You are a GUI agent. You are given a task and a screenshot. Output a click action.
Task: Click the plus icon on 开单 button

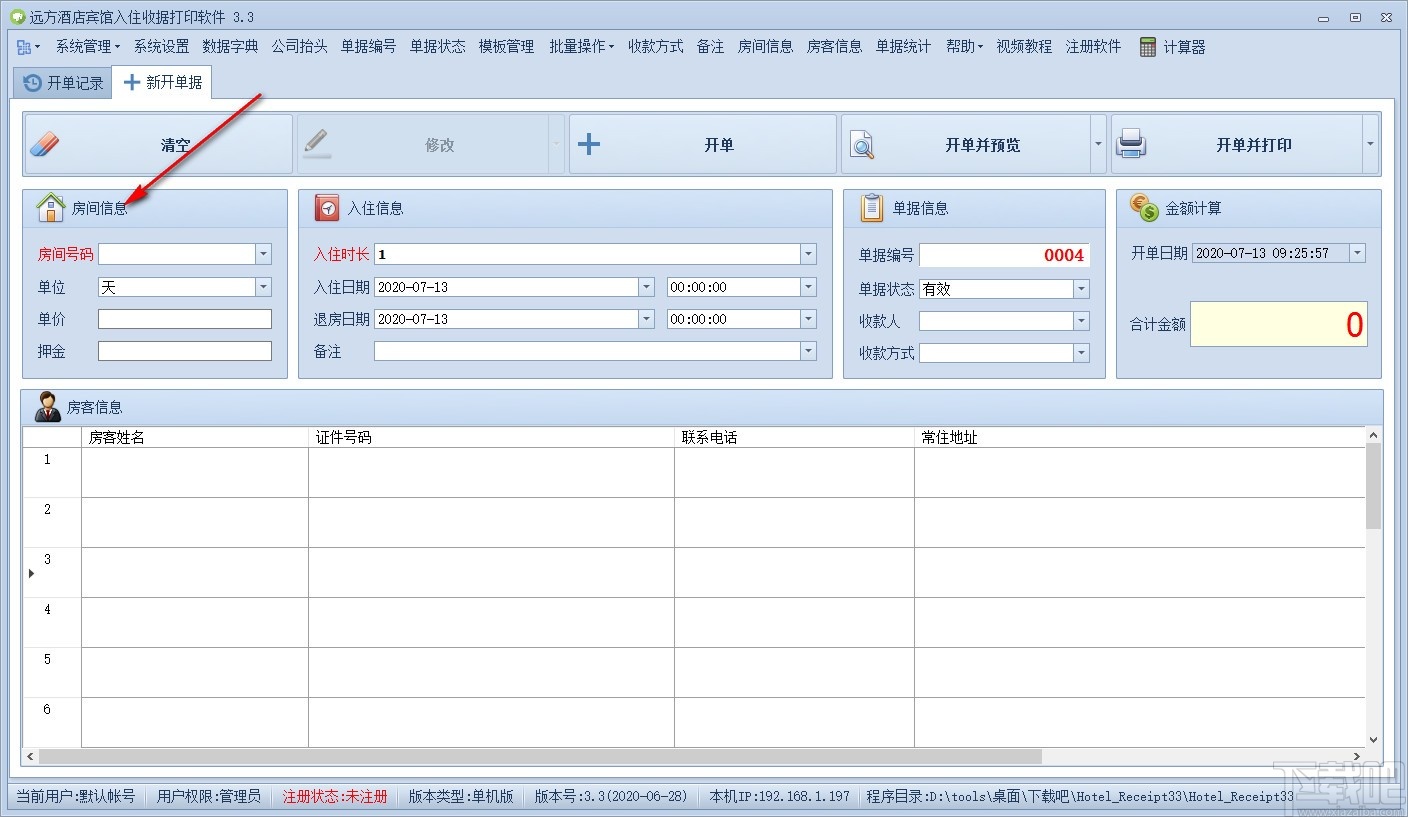589,145
